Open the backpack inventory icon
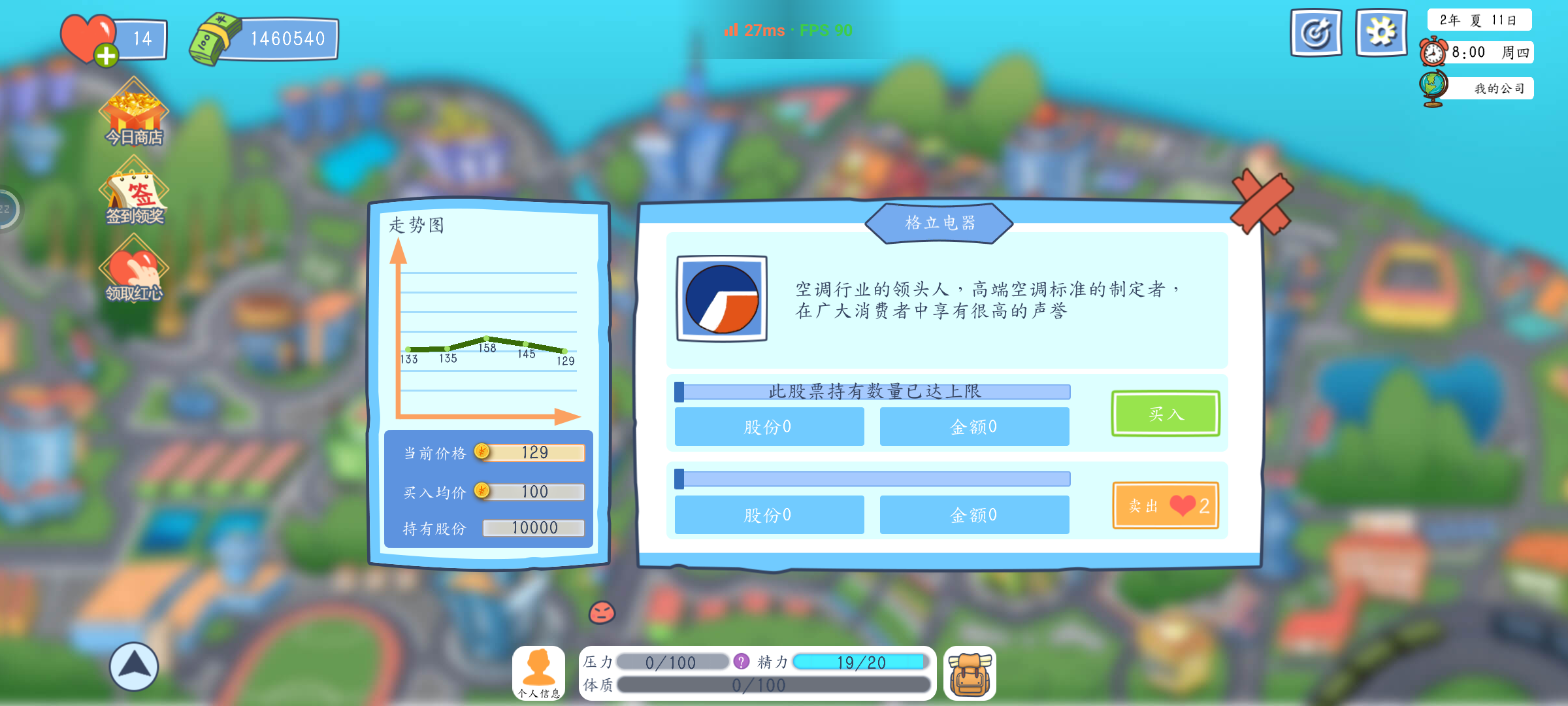This screenshot has width=1568, height=706. (x=970, y=673)
